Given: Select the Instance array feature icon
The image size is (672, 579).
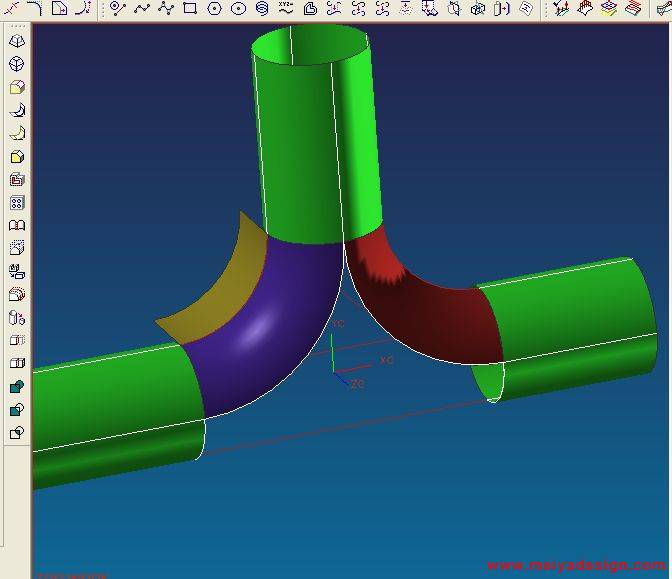Looking at the screenshot, I should 17,203.
